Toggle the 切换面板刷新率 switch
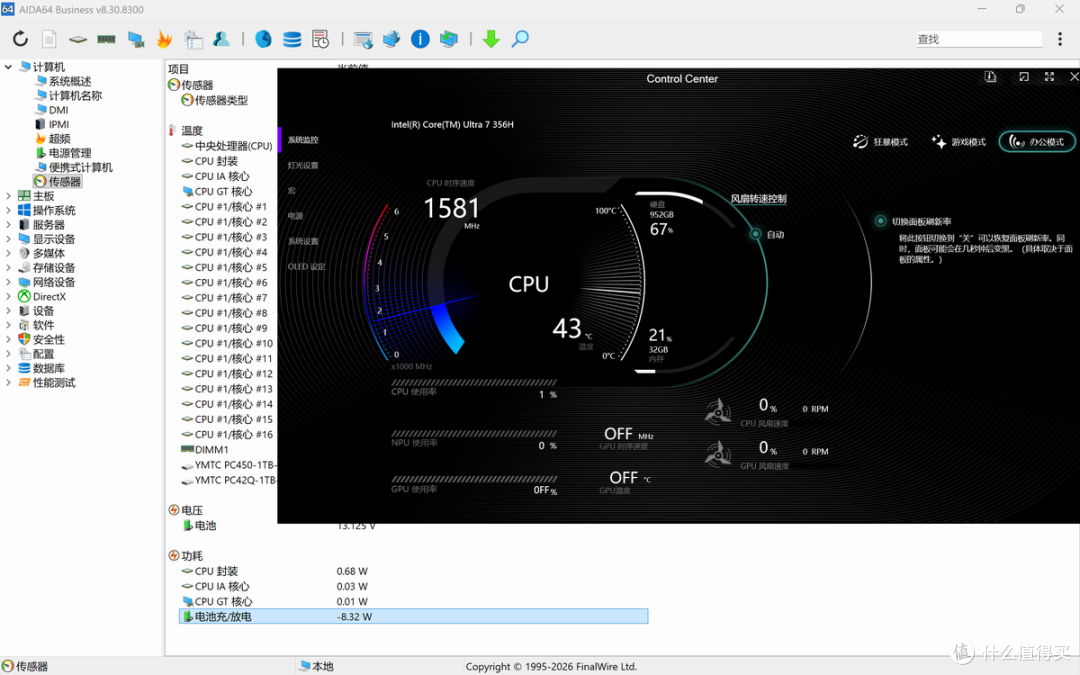1080x675 pixels. tap(880, 221)
